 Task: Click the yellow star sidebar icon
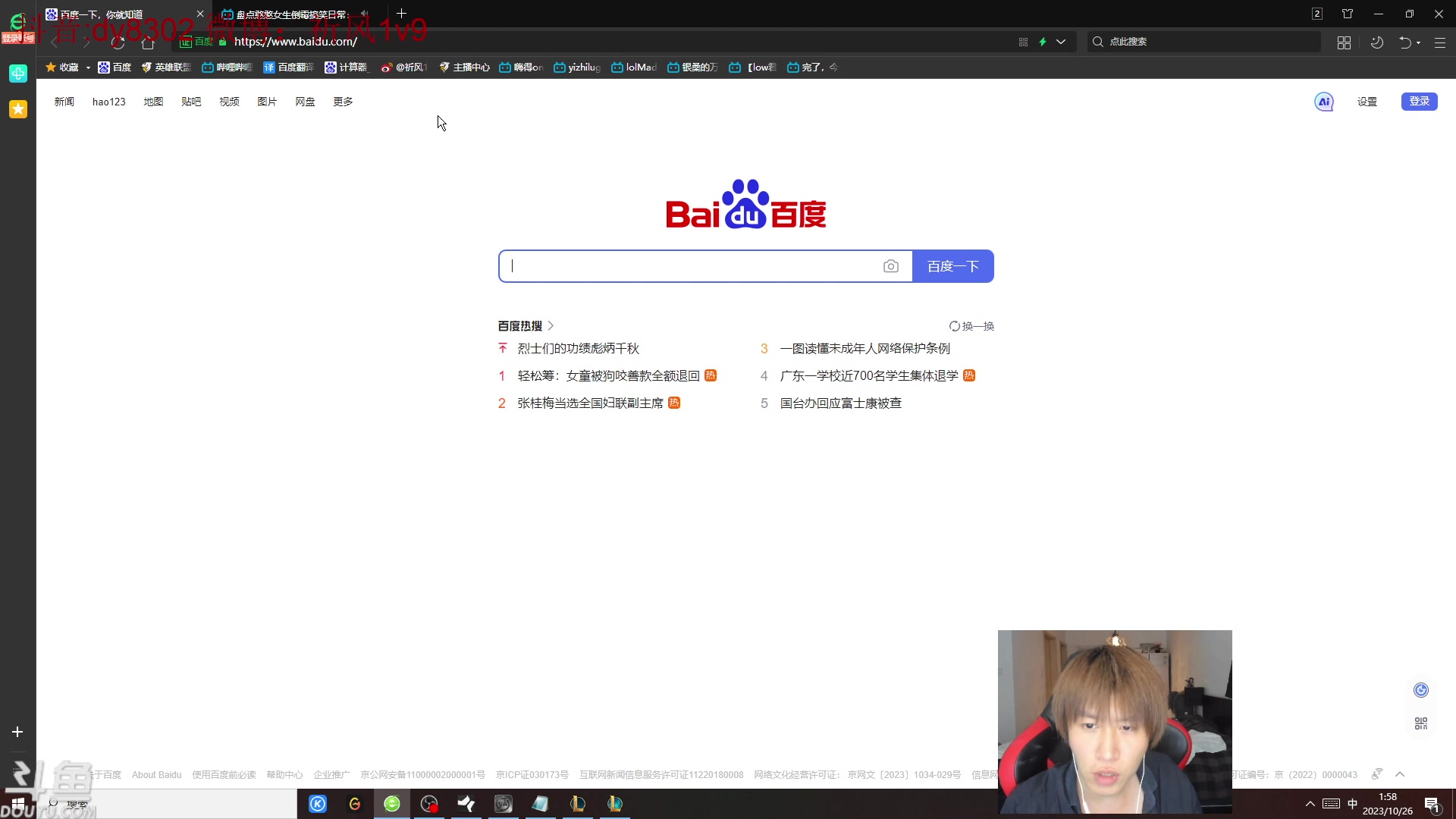pos(18,109)
